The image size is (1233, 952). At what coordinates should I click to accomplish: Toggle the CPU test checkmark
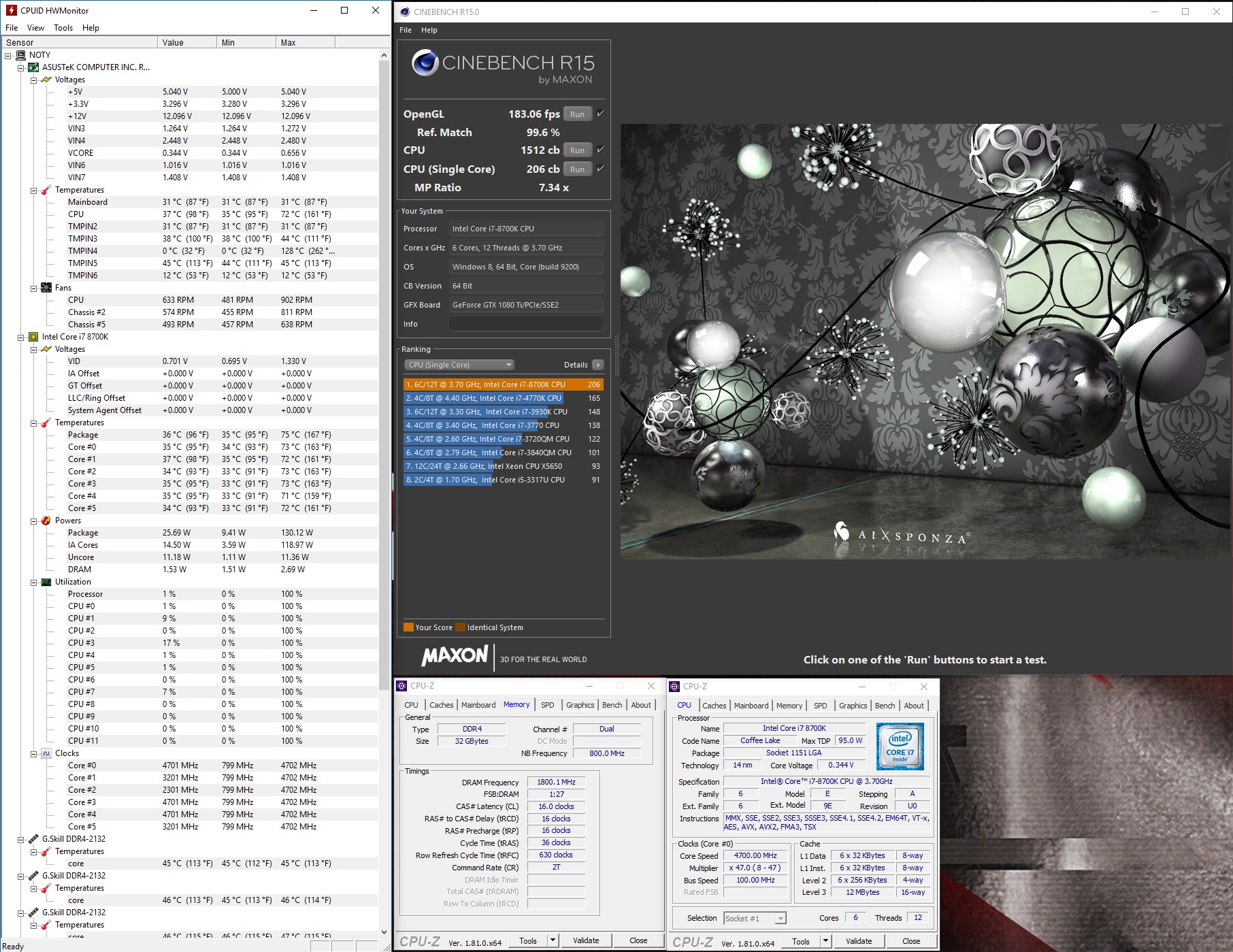pos(600,150)
